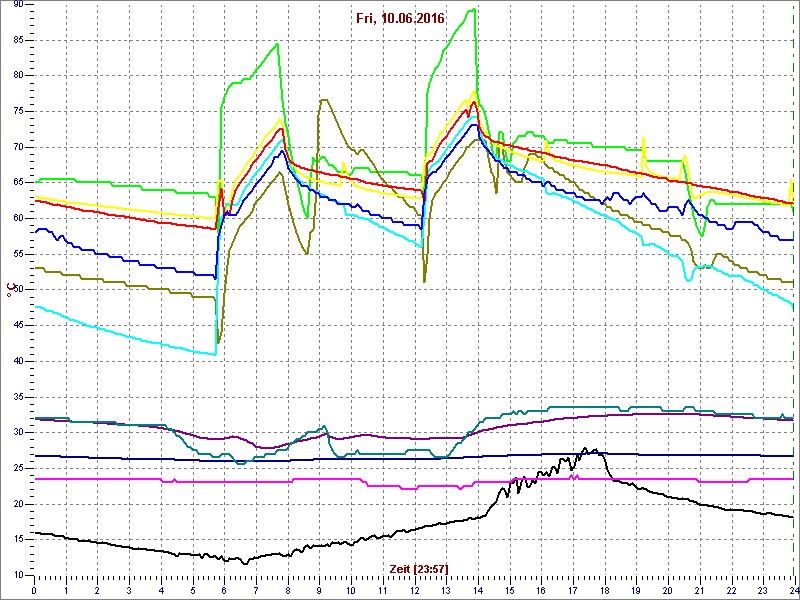Click the 40 label on the temperature axis
The height and width of the screenshot is (600, 800).
[x=18, y=361]
